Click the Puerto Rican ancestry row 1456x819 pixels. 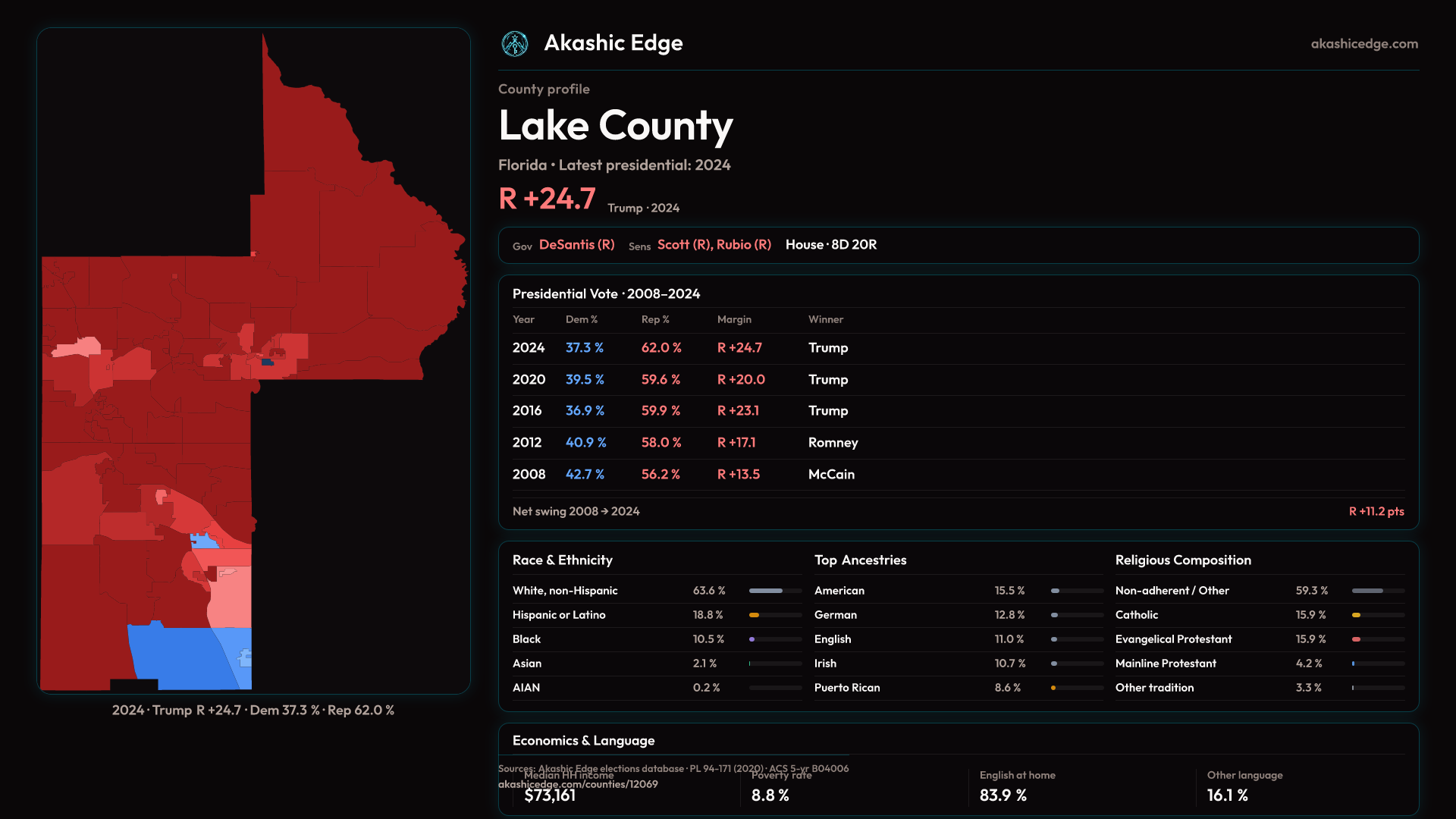tap(846, 688)
